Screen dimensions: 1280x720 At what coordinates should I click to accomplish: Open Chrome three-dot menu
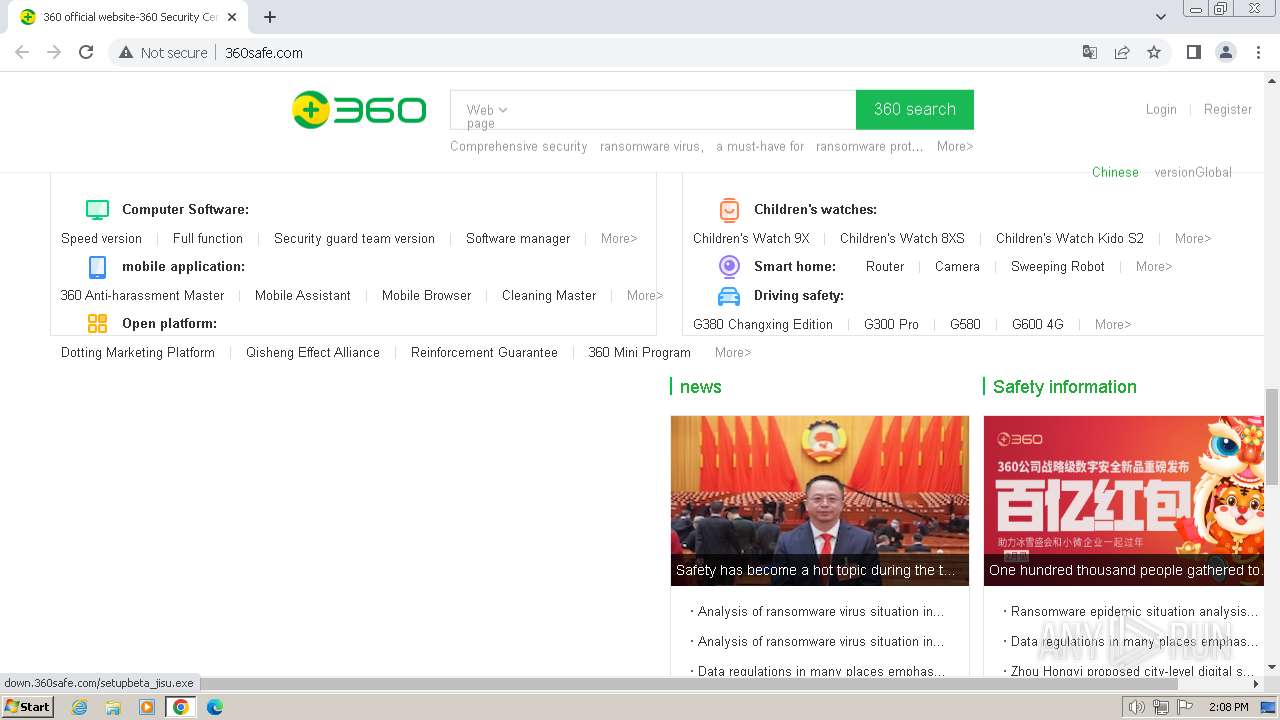[x=1258, y=52]
